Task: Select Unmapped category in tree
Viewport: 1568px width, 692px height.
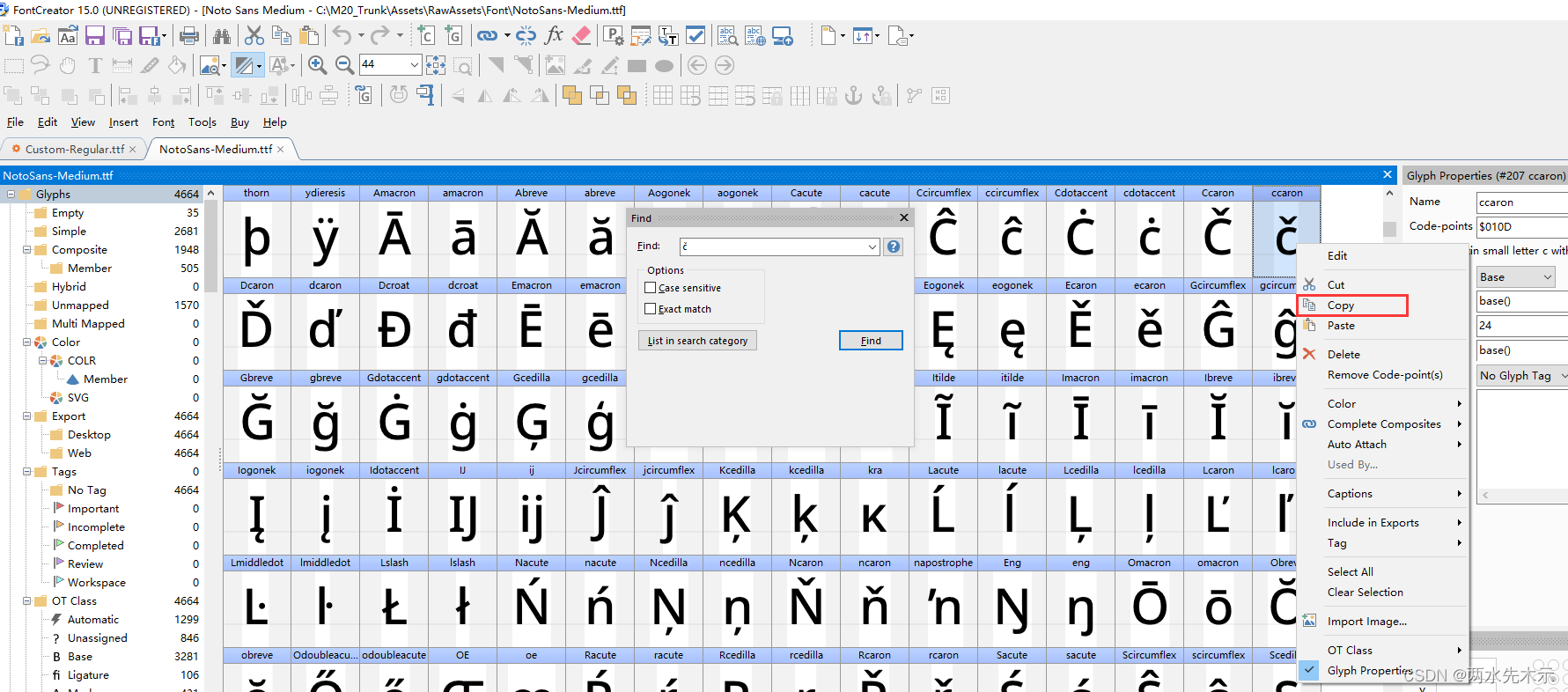Action: pyautogui.click(x=80, y=306)
